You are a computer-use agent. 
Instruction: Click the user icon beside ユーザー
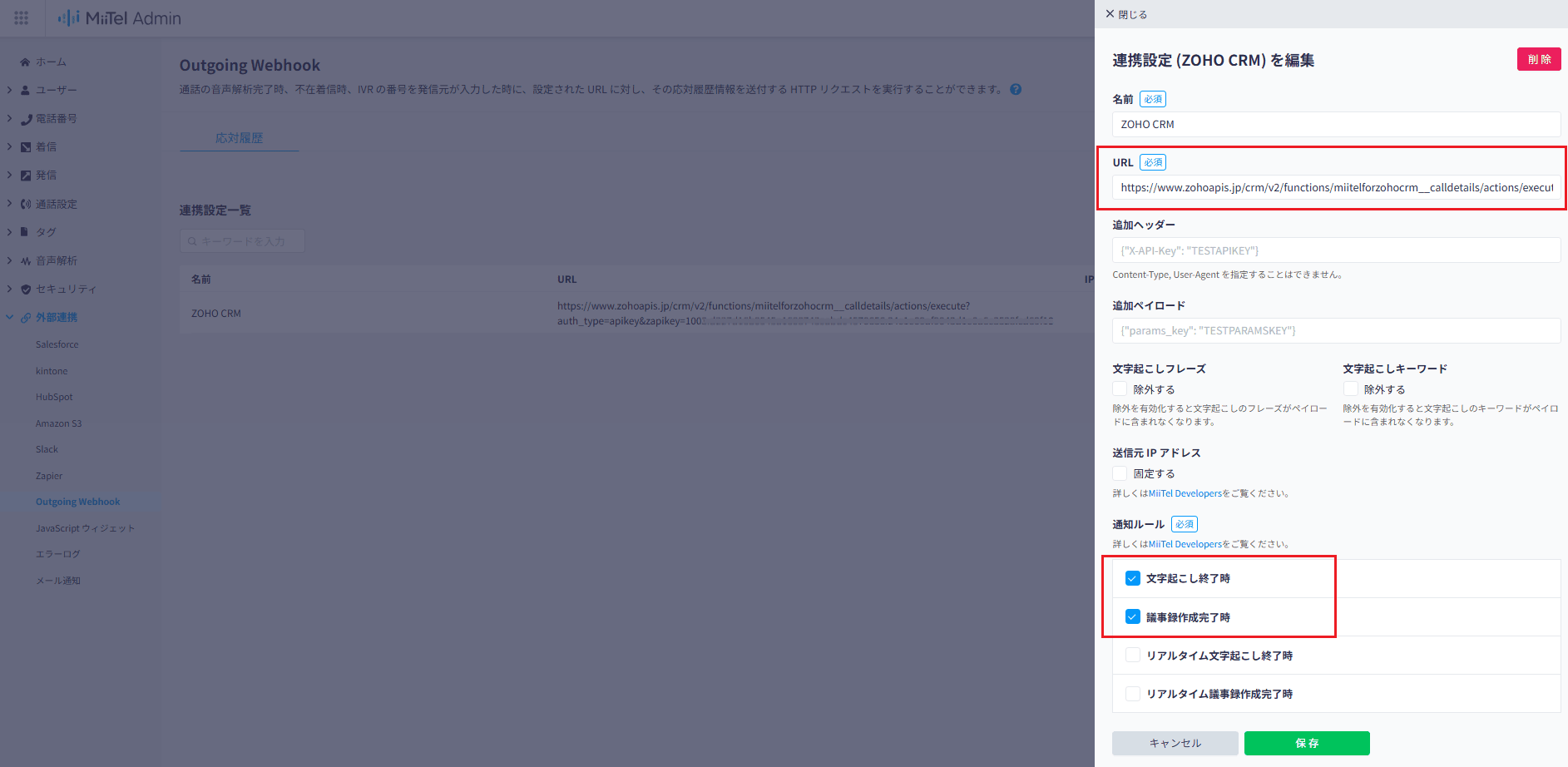point(25,90)
